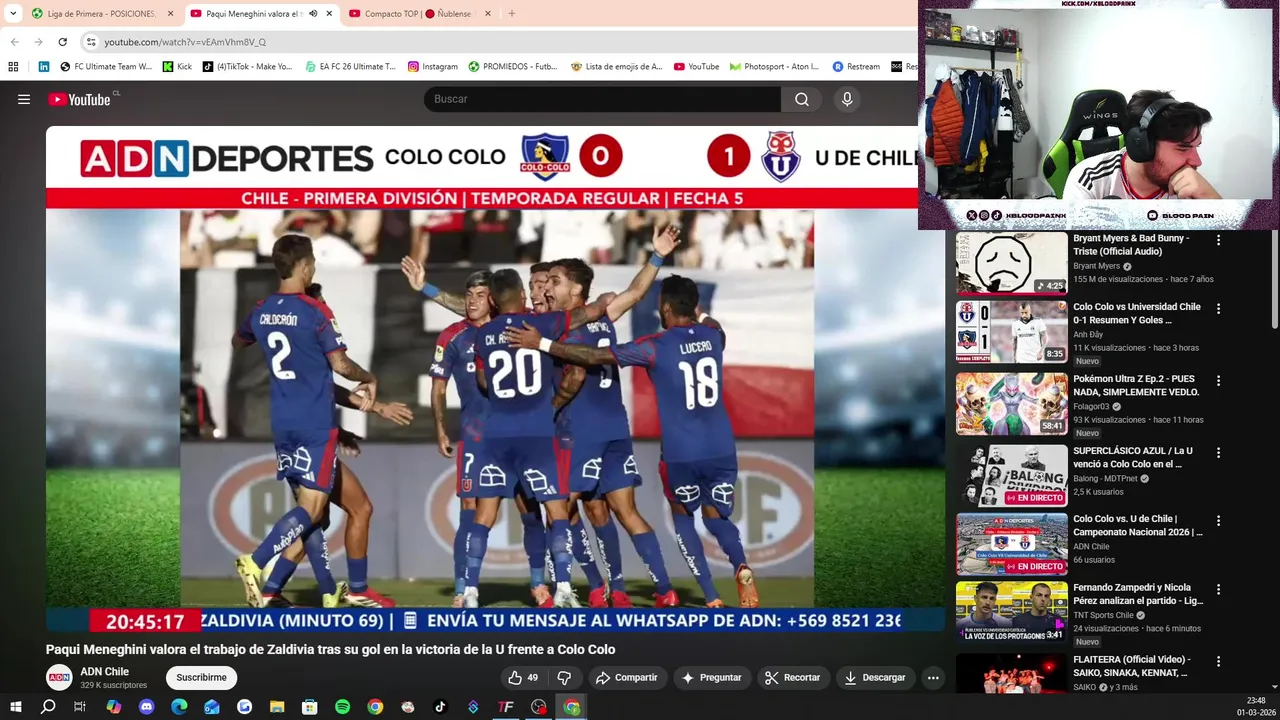1280x720 pixels.
Task: Open the FLAITEERA Official Video title
Action: pos(1130,666)
